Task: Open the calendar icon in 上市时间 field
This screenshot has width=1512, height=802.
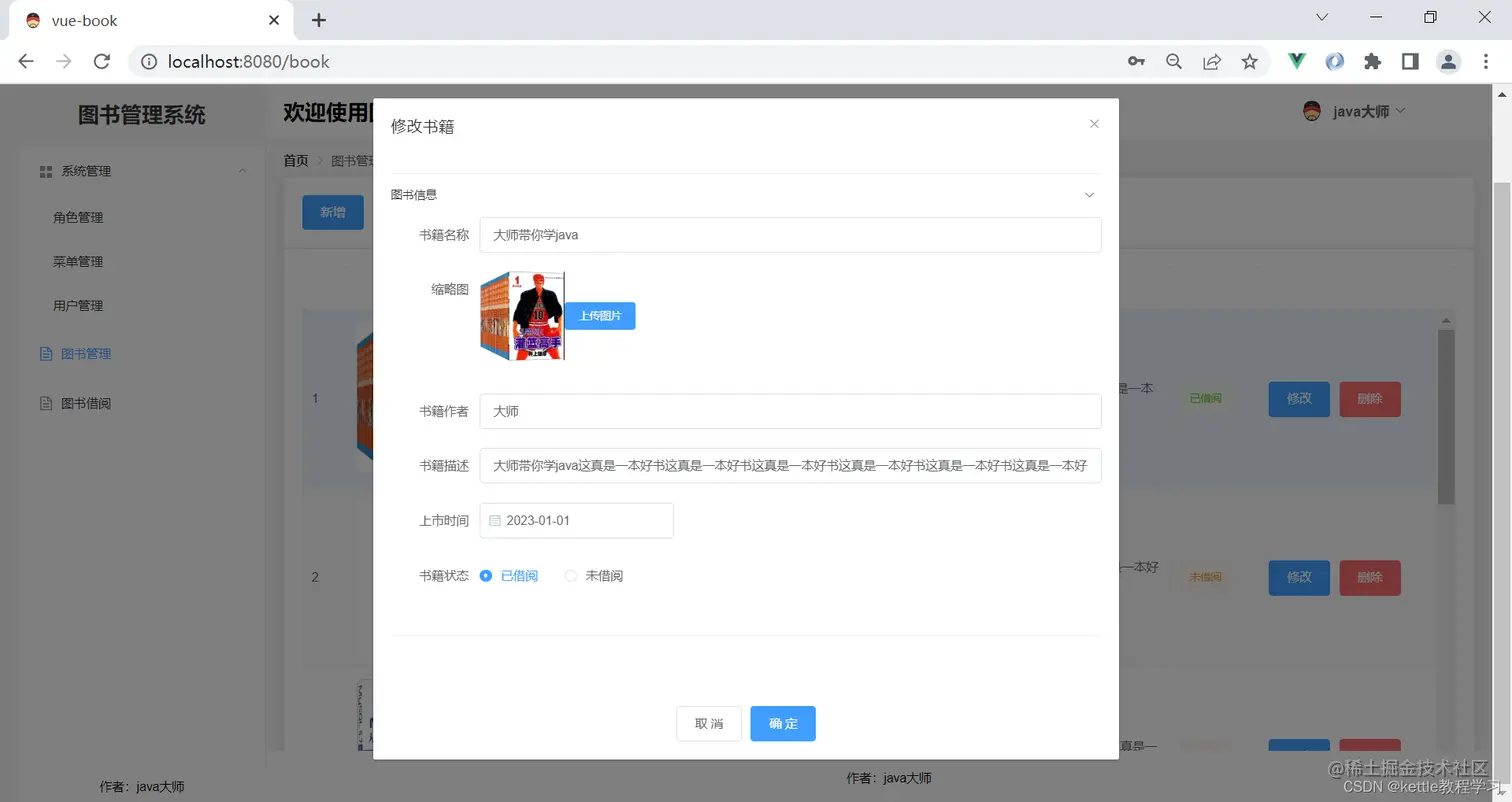Action: click(494, 520)
